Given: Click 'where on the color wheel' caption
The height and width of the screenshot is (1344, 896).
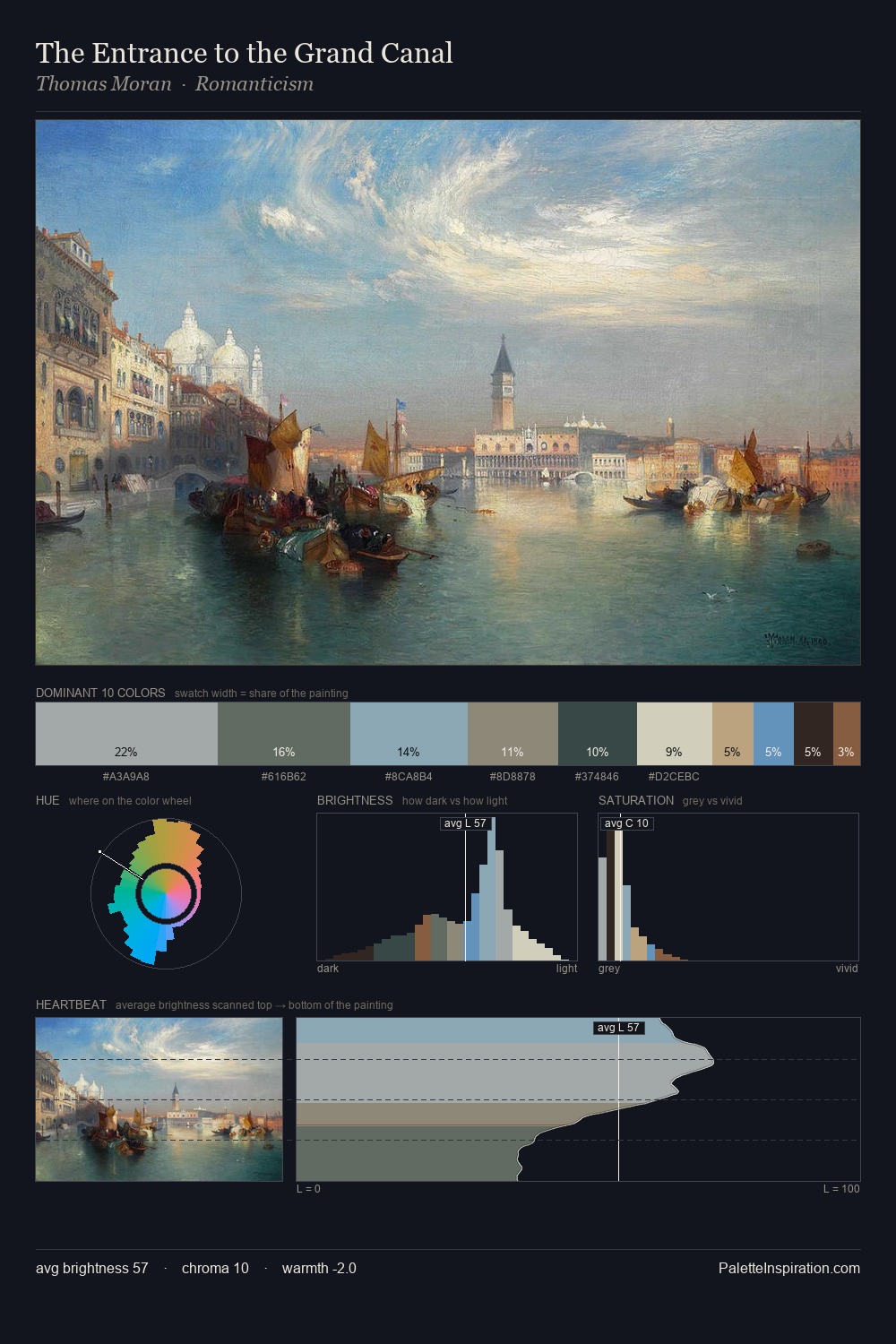Looking at the screenshot, I should click(x=130, y=801).
